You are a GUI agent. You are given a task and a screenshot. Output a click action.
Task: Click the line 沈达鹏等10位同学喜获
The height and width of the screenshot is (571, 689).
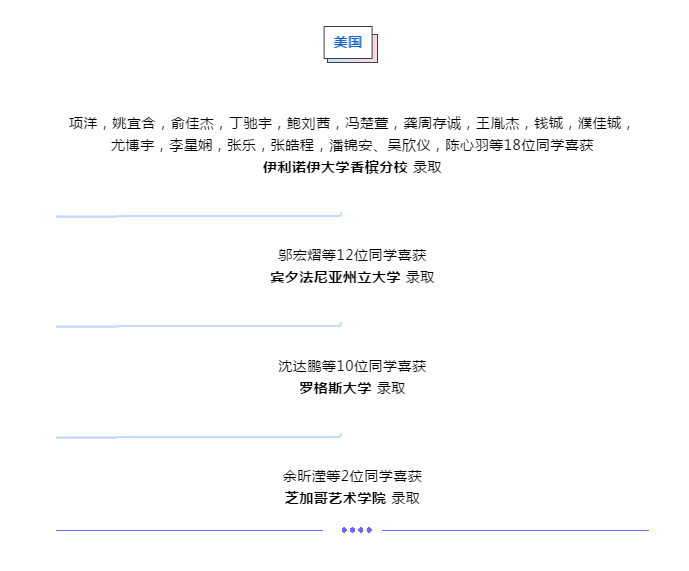point(352,366)
